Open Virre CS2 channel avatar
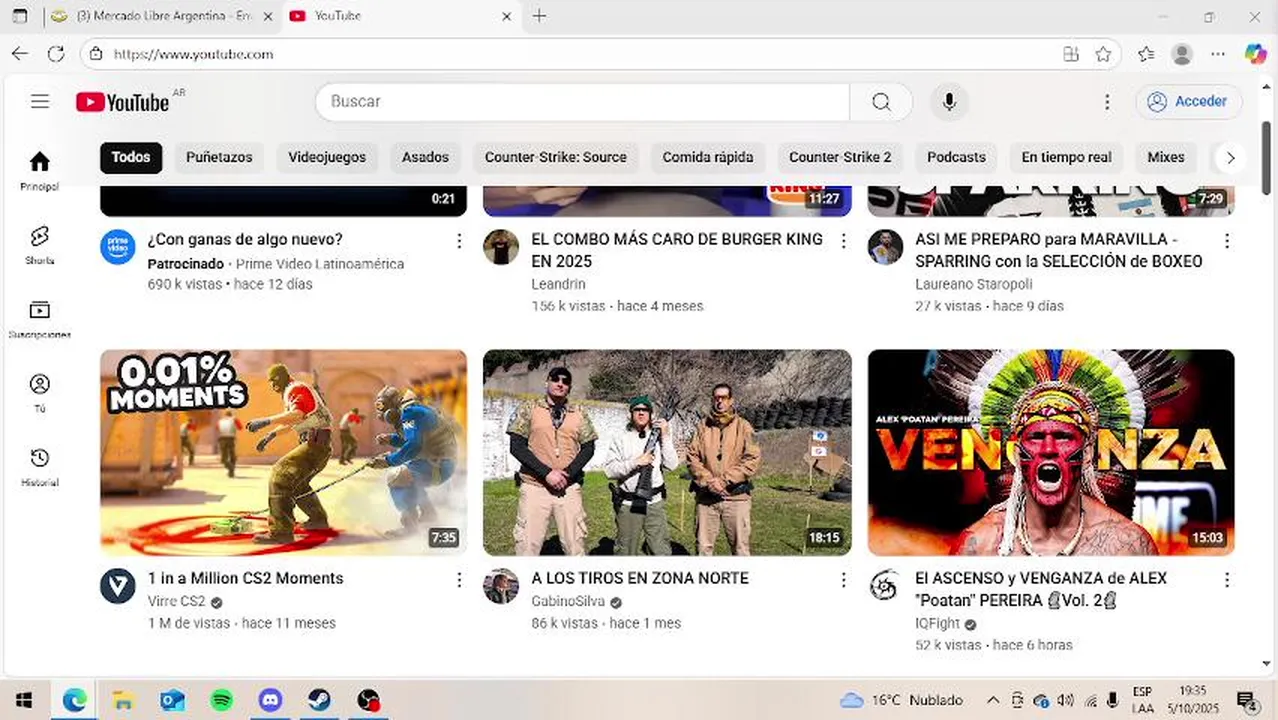The image size is (1278, 720). coord(118,586)
